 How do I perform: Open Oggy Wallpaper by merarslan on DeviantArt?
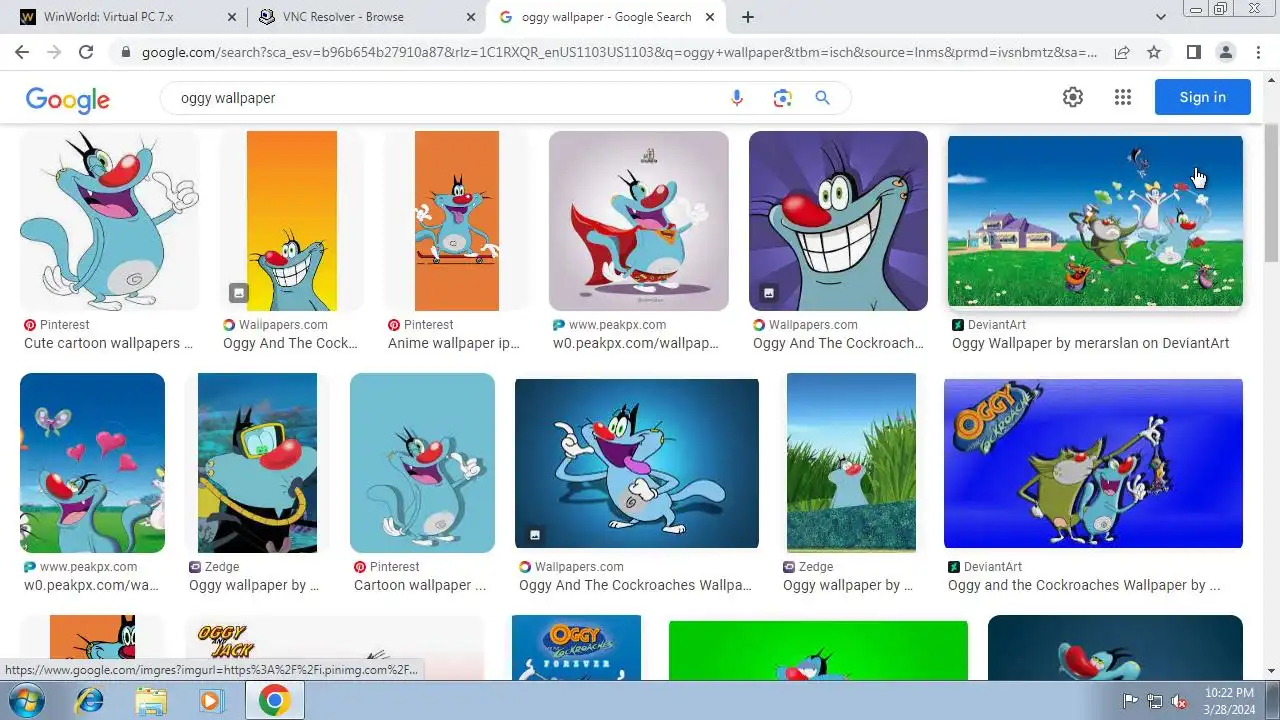[1090, 343]
